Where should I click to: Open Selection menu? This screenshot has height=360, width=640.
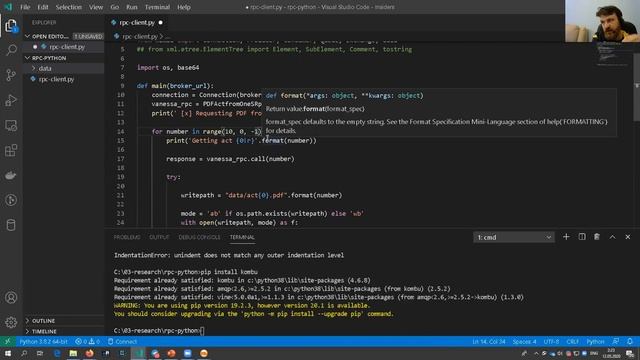click(x=69, y=7)
